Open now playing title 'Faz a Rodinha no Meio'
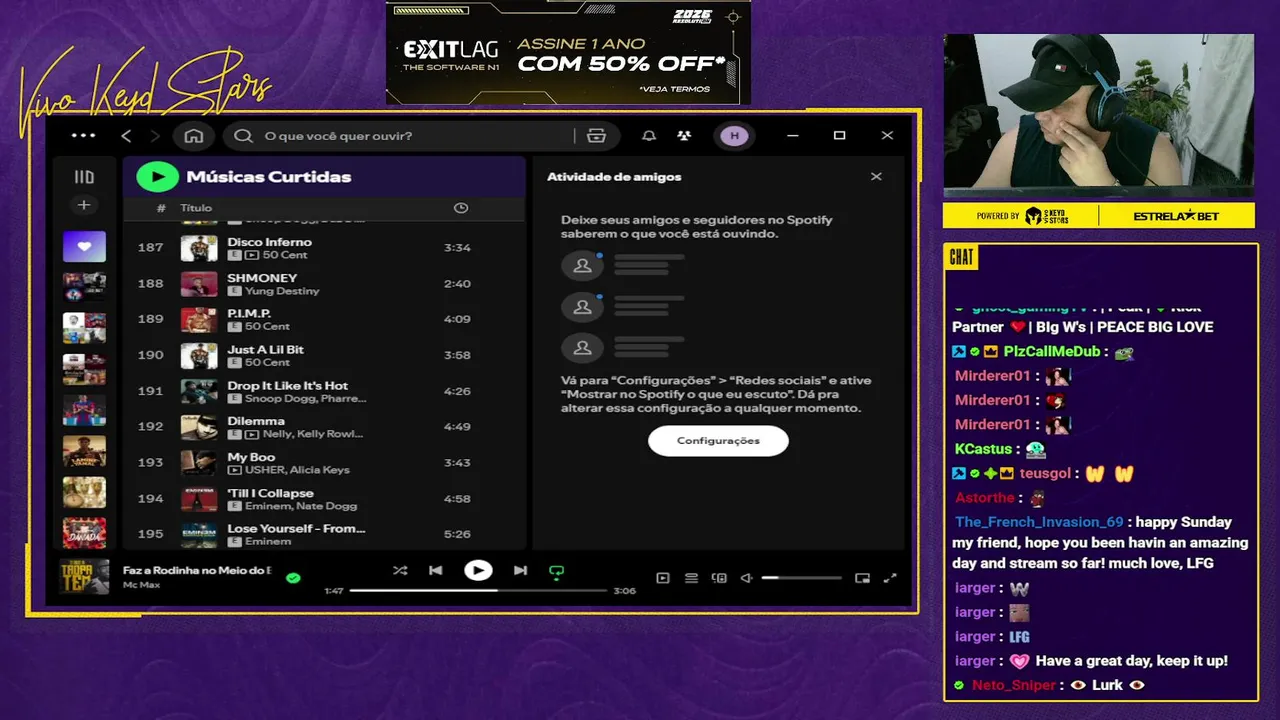Viewport: 1280px width, 720px height. coord(197,570)
